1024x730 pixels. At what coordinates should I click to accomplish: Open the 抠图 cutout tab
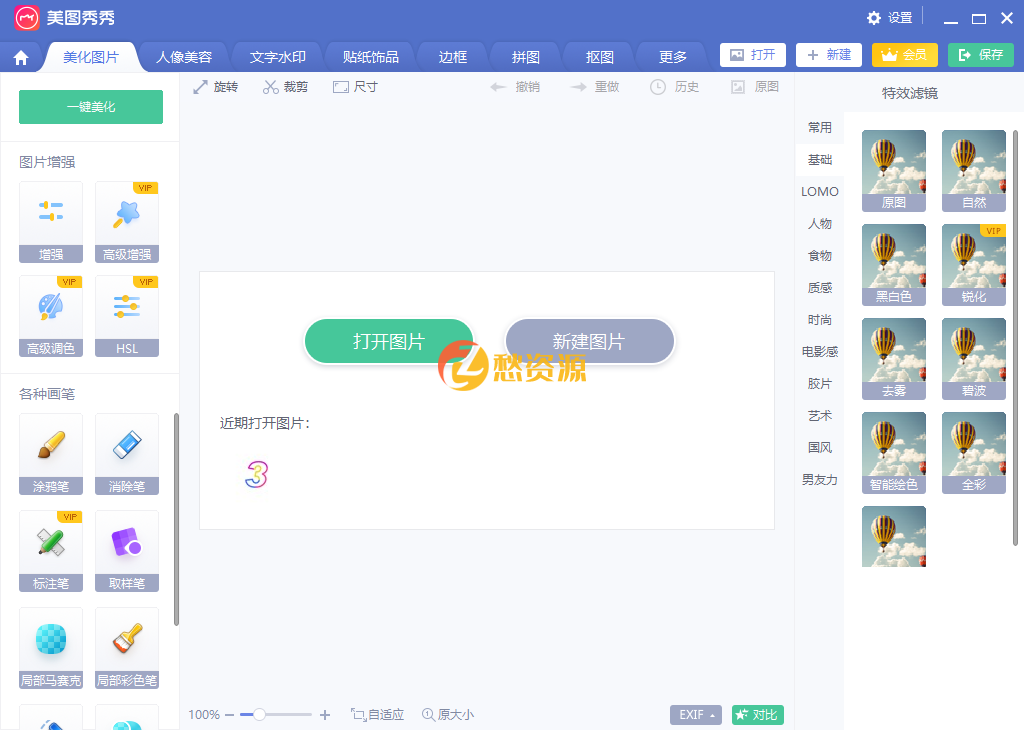pyautogui.click(x=598, y=56)
